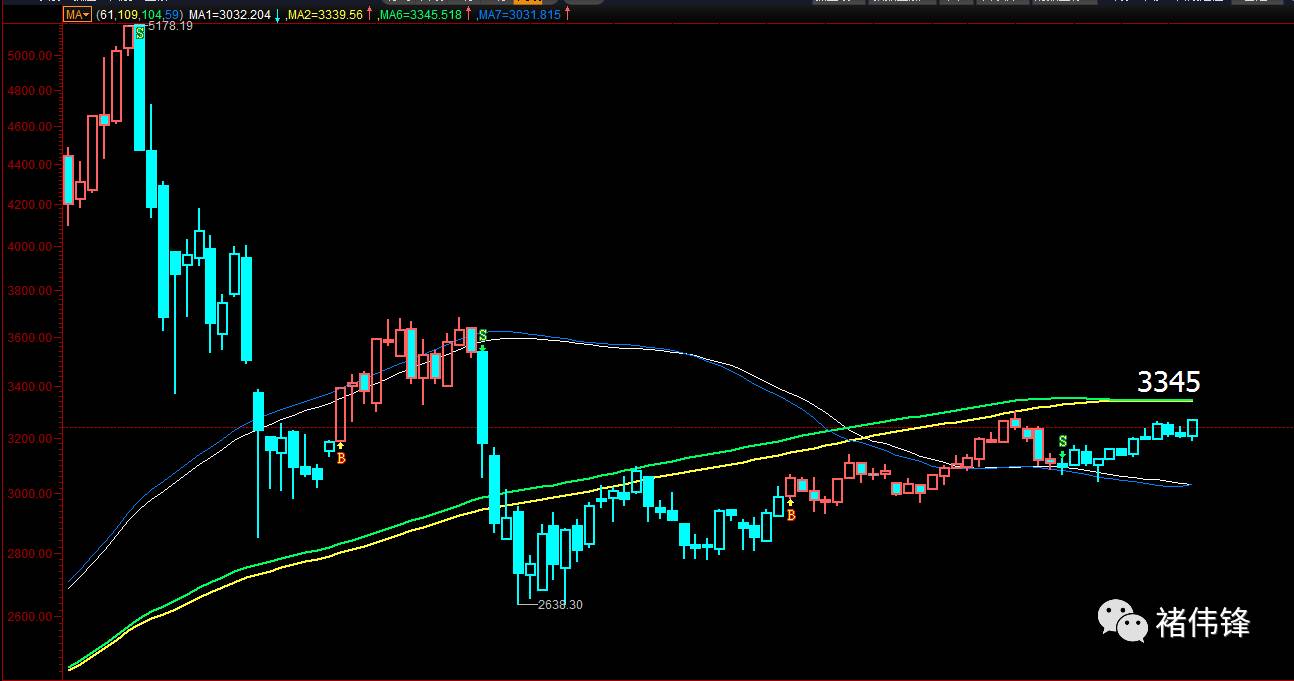Screen dimensions: 1294x681
Task: Select the last candlestick on the right
Action: click(1192, 429)
